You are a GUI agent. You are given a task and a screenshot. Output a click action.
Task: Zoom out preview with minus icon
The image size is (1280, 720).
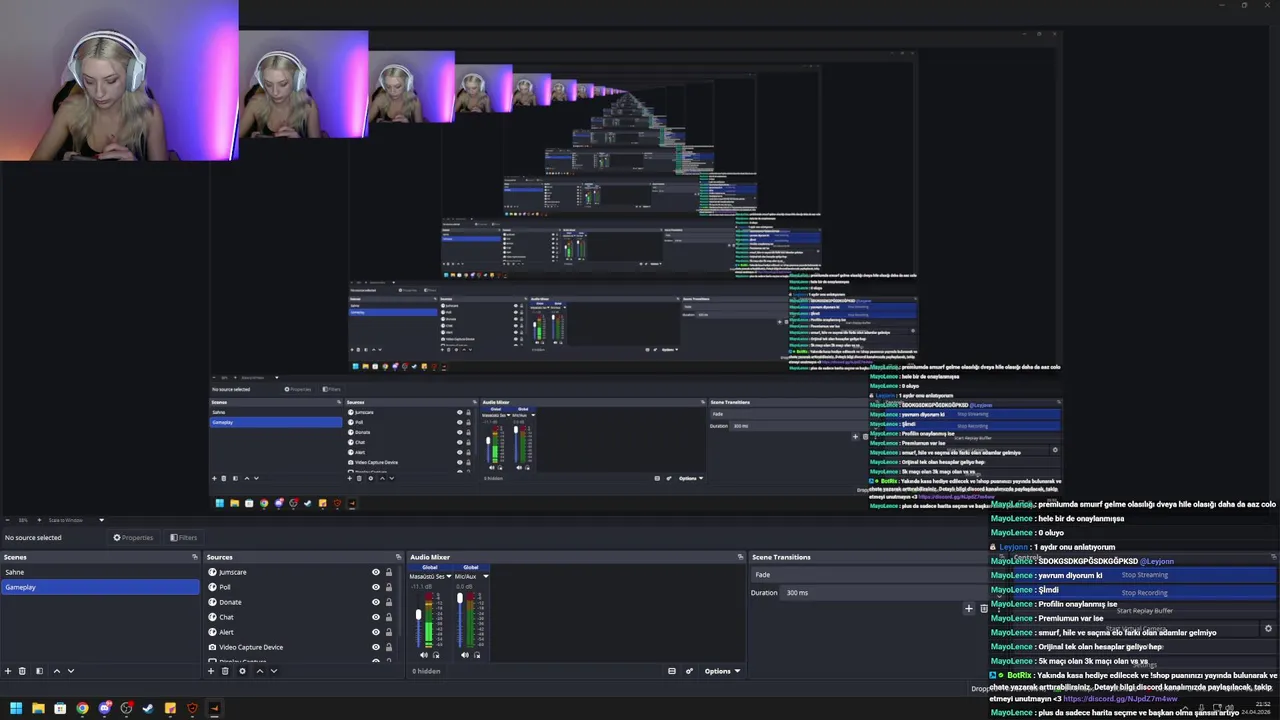(x=8, y=520)
